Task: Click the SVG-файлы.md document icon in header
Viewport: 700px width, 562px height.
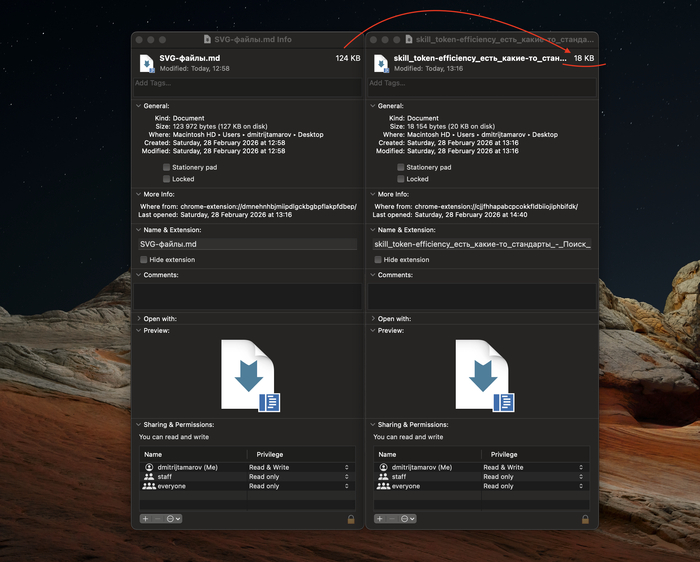Action: coord(147,63)
